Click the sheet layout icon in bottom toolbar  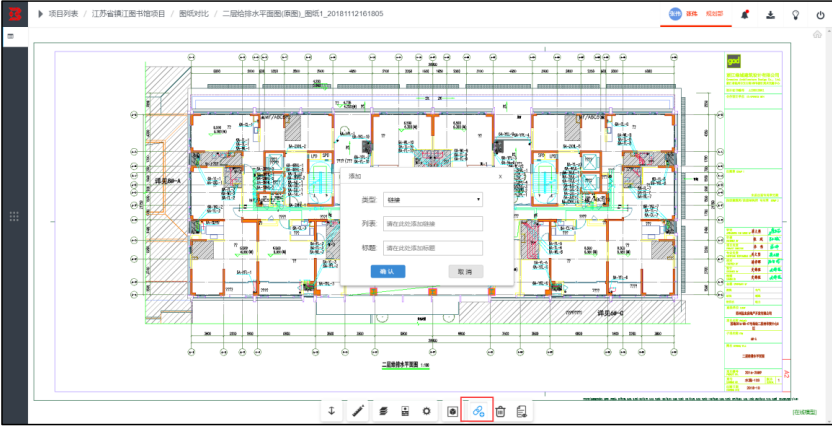[x=405, y=410]
